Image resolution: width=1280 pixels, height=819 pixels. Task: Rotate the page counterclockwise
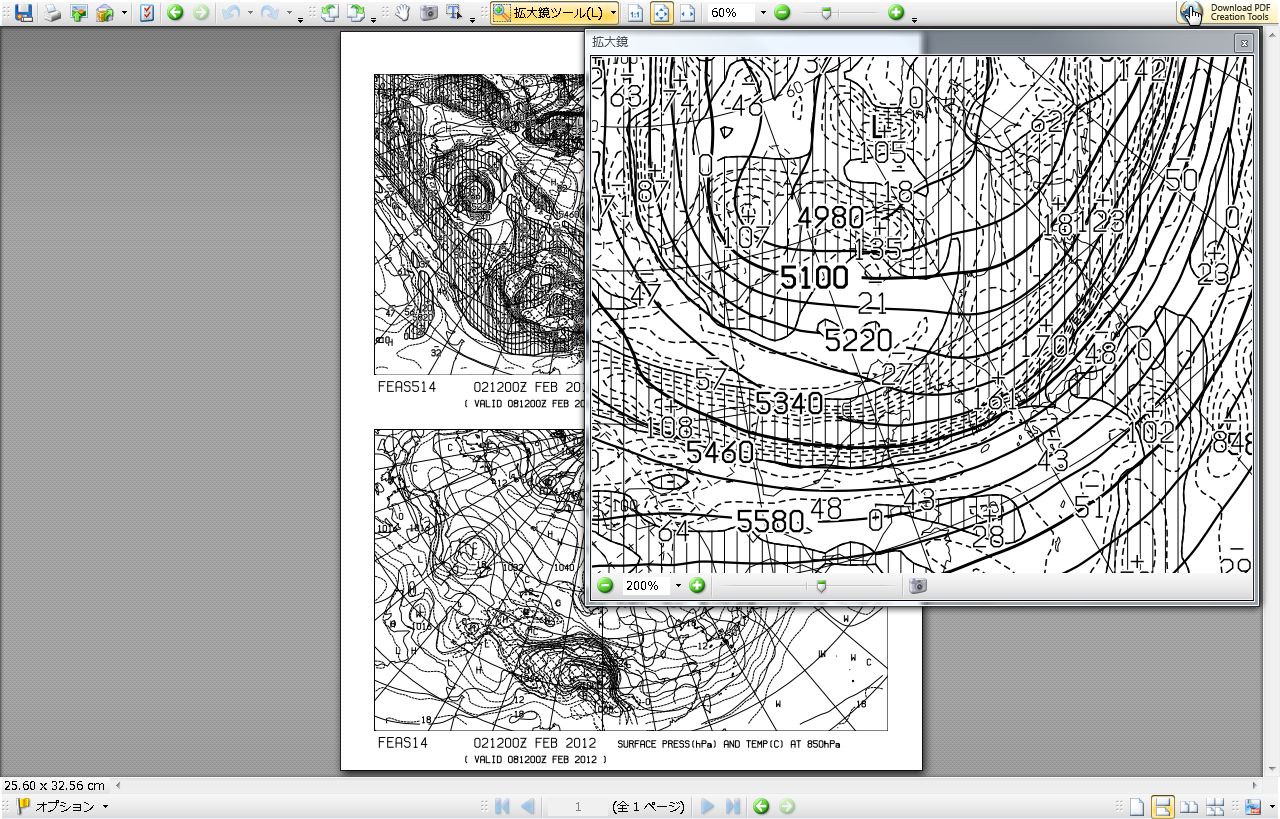click(329, 13)
